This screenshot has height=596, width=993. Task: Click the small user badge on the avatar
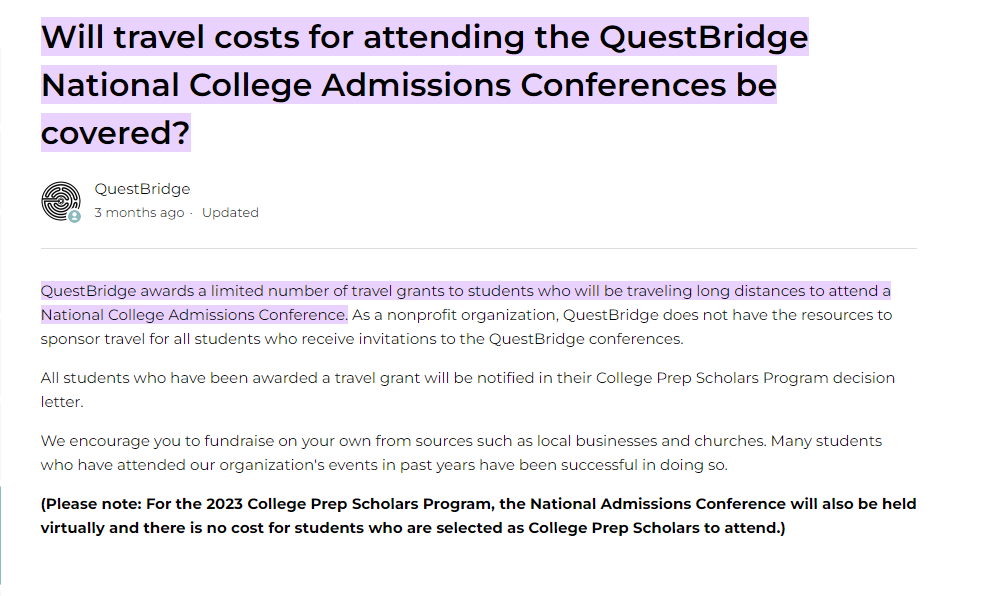coord(75,217)
